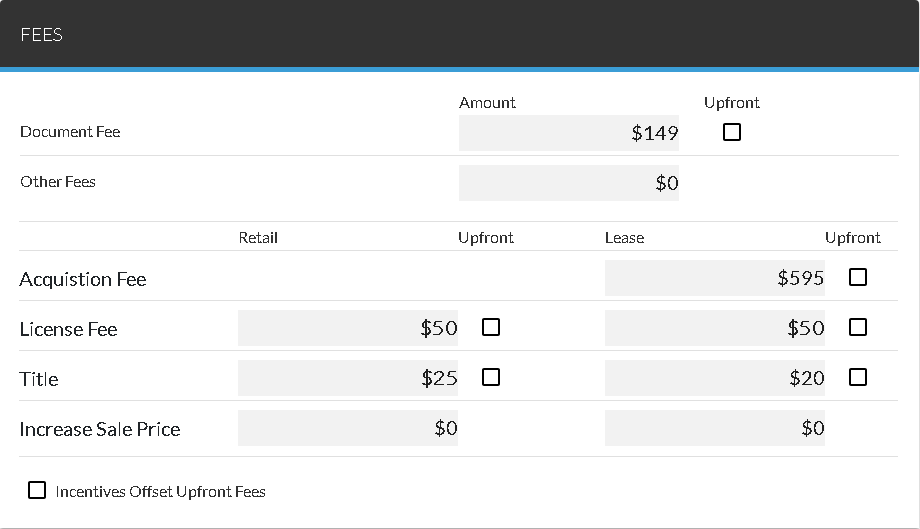Click the License Fee retail field
Viewport: 920px width, 529px height.
[x=347, y=328]
